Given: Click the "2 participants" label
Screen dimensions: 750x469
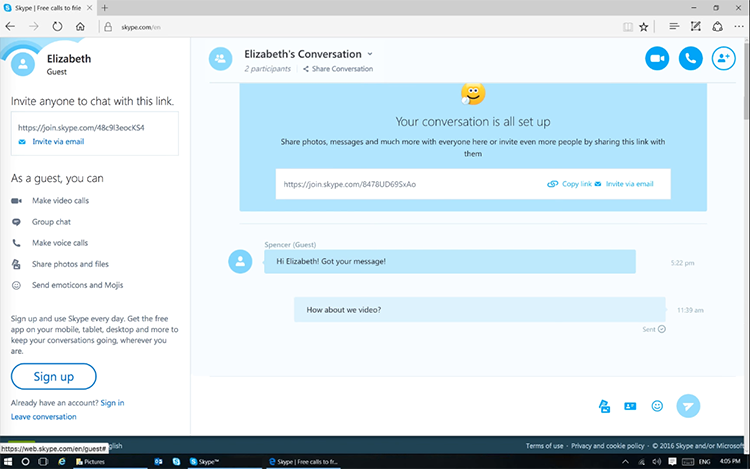Looking at the screenshot, I should coord(267,69).
